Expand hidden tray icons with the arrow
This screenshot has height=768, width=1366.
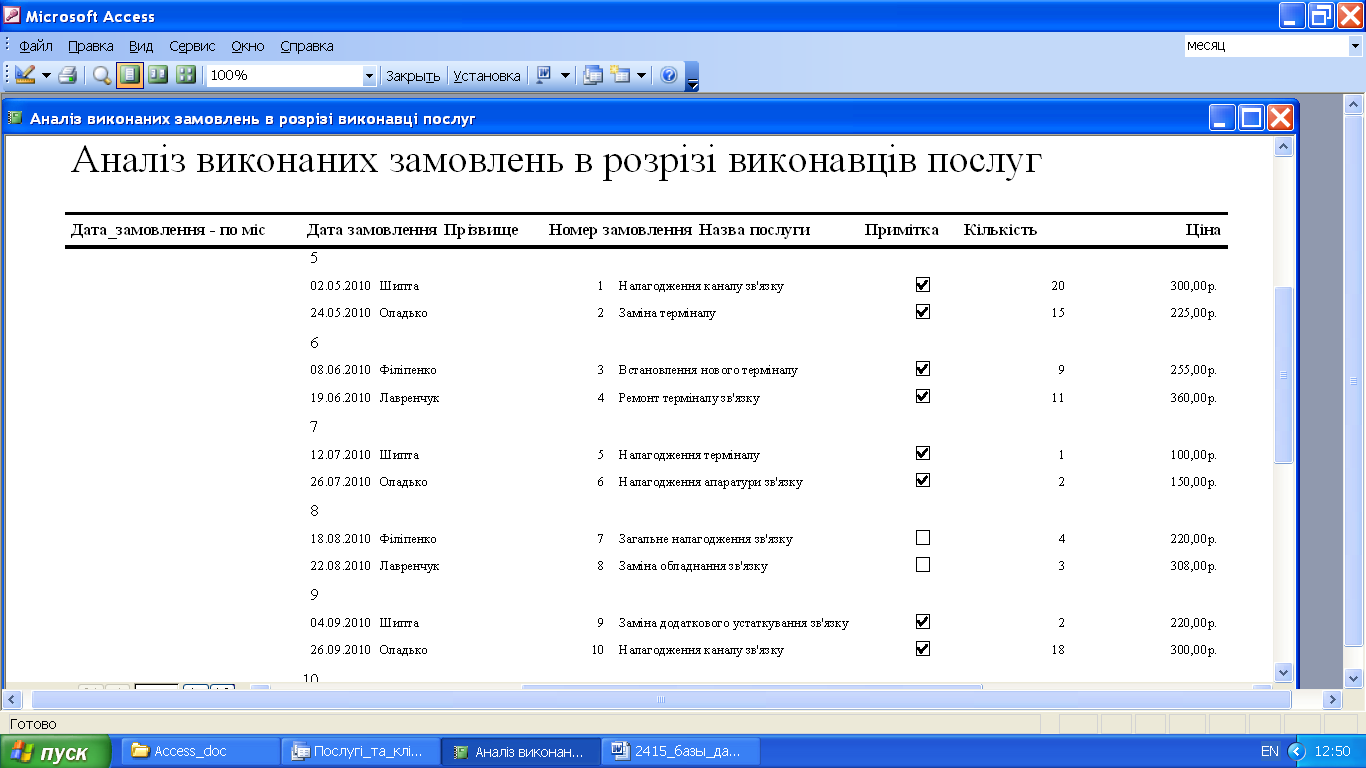(1297, 751)
